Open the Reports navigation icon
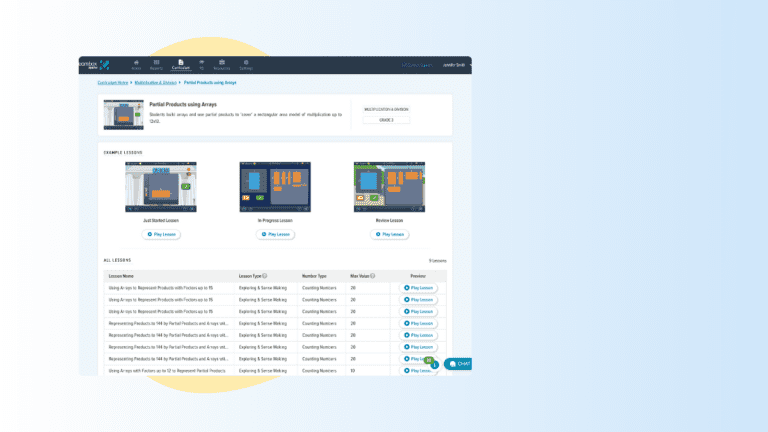Image resolution: width=768 pixels, height=432 pixels. 156,65
